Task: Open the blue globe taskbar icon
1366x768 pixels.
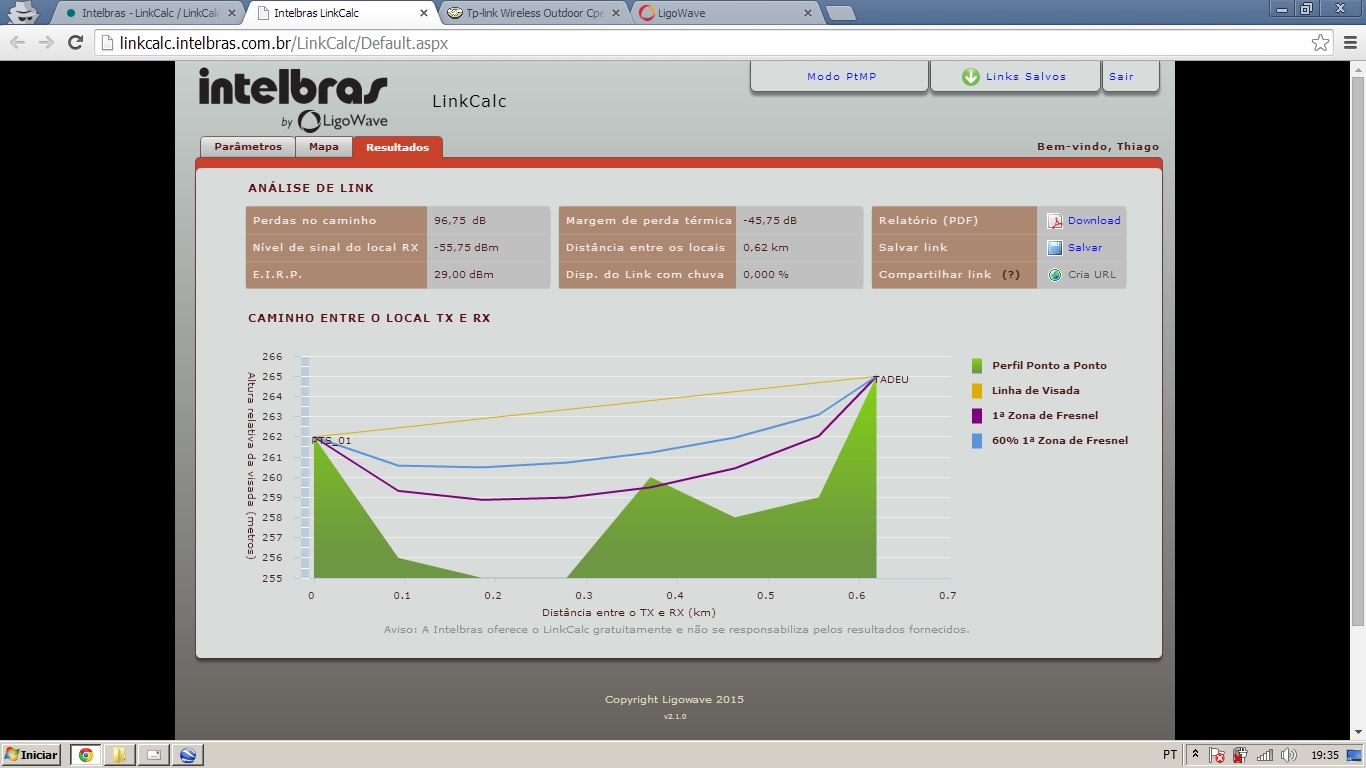Action: click(187, 755)
